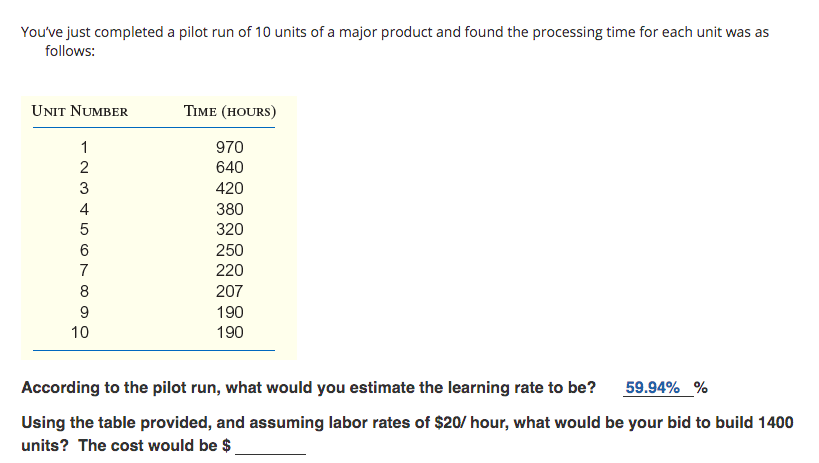Select the time value 250

click(230, 250)
